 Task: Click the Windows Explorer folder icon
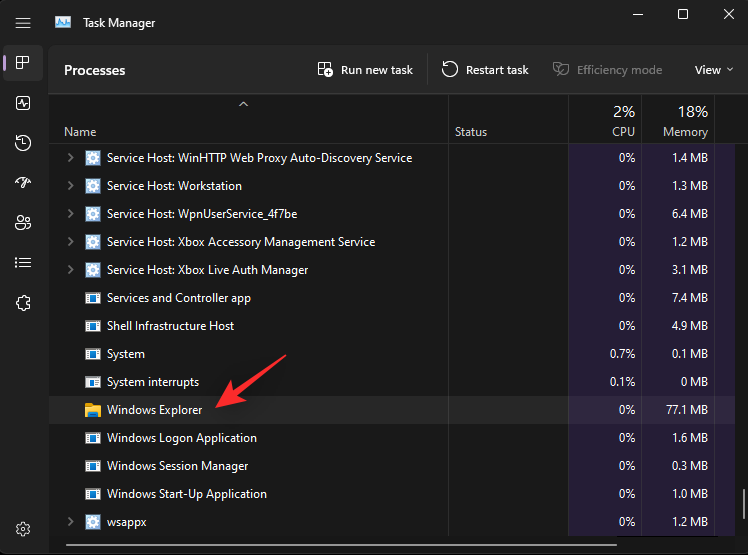[x=93, y=410]
